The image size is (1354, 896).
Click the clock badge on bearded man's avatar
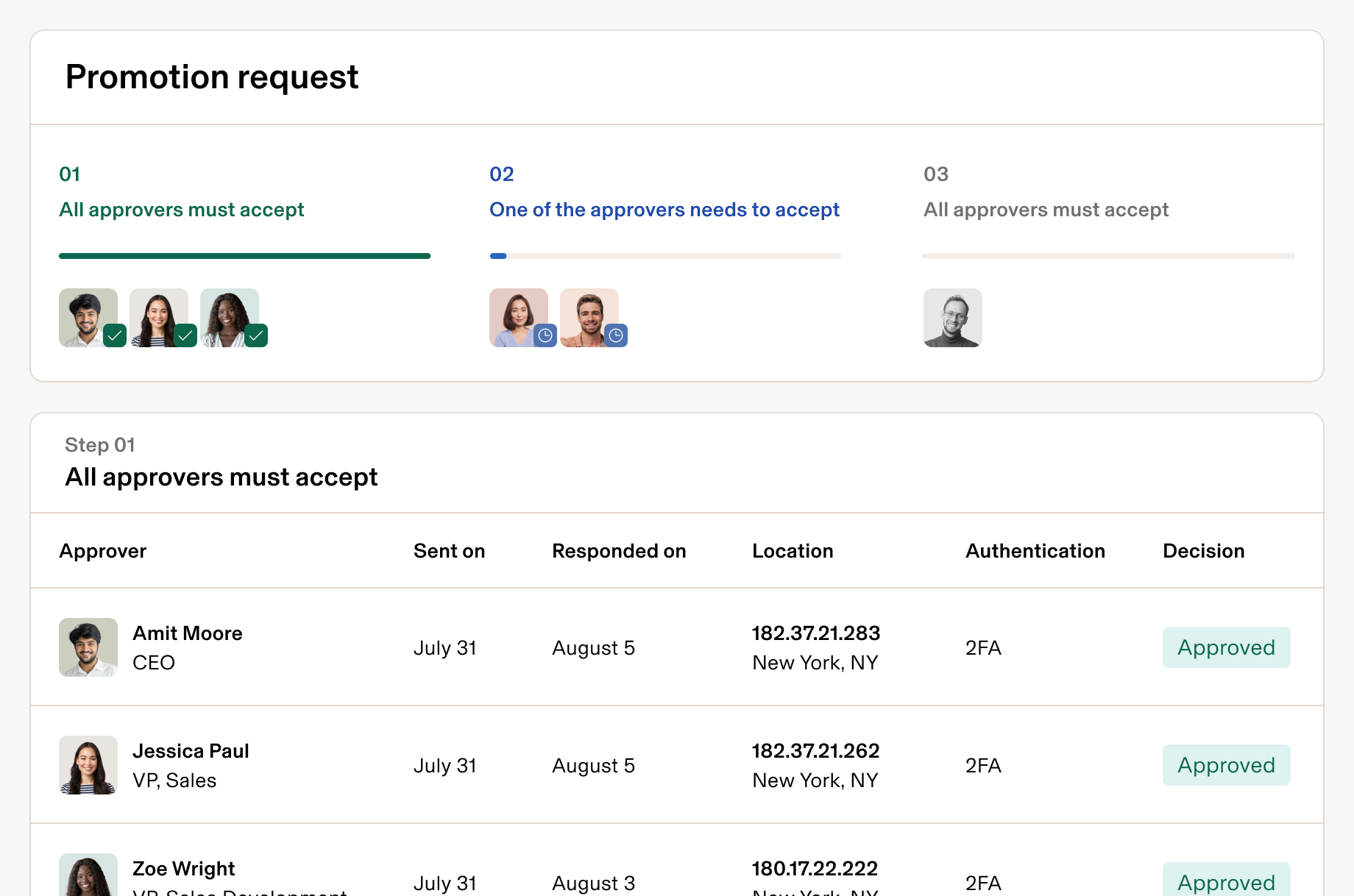click(x=616, y=335)
